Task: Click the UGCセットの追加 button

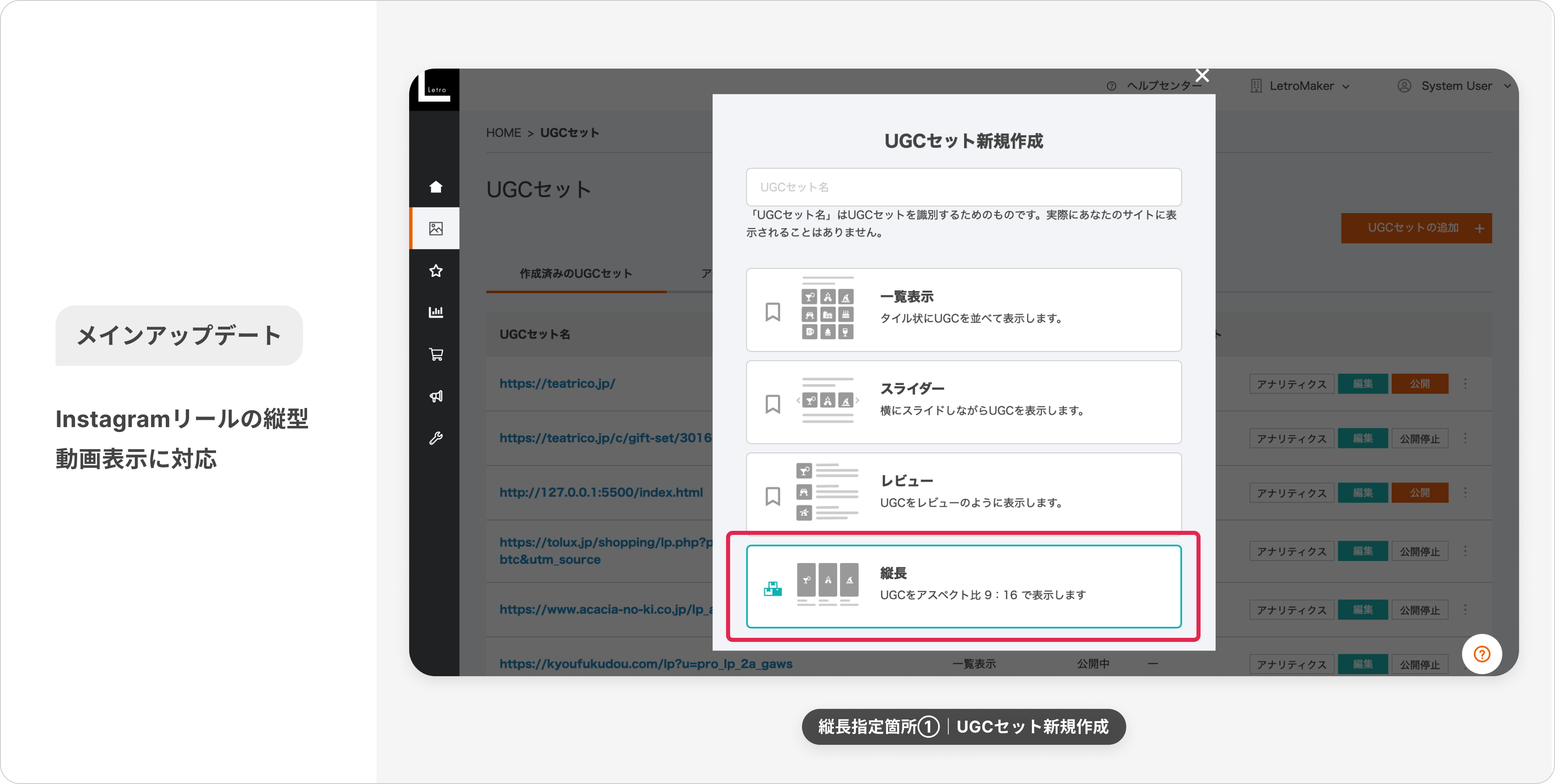Action: pyautogui.click(x=1416, y=228)
